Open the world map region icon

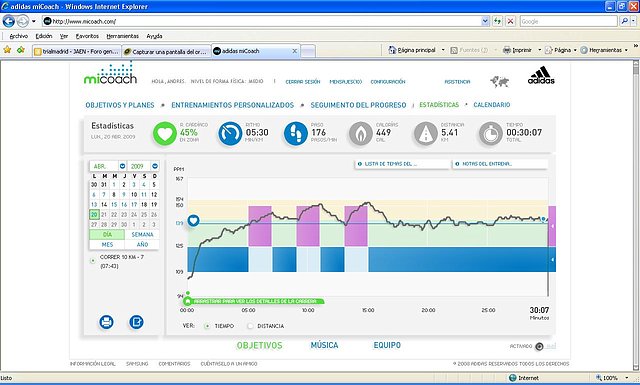click(x=500, y=82)
